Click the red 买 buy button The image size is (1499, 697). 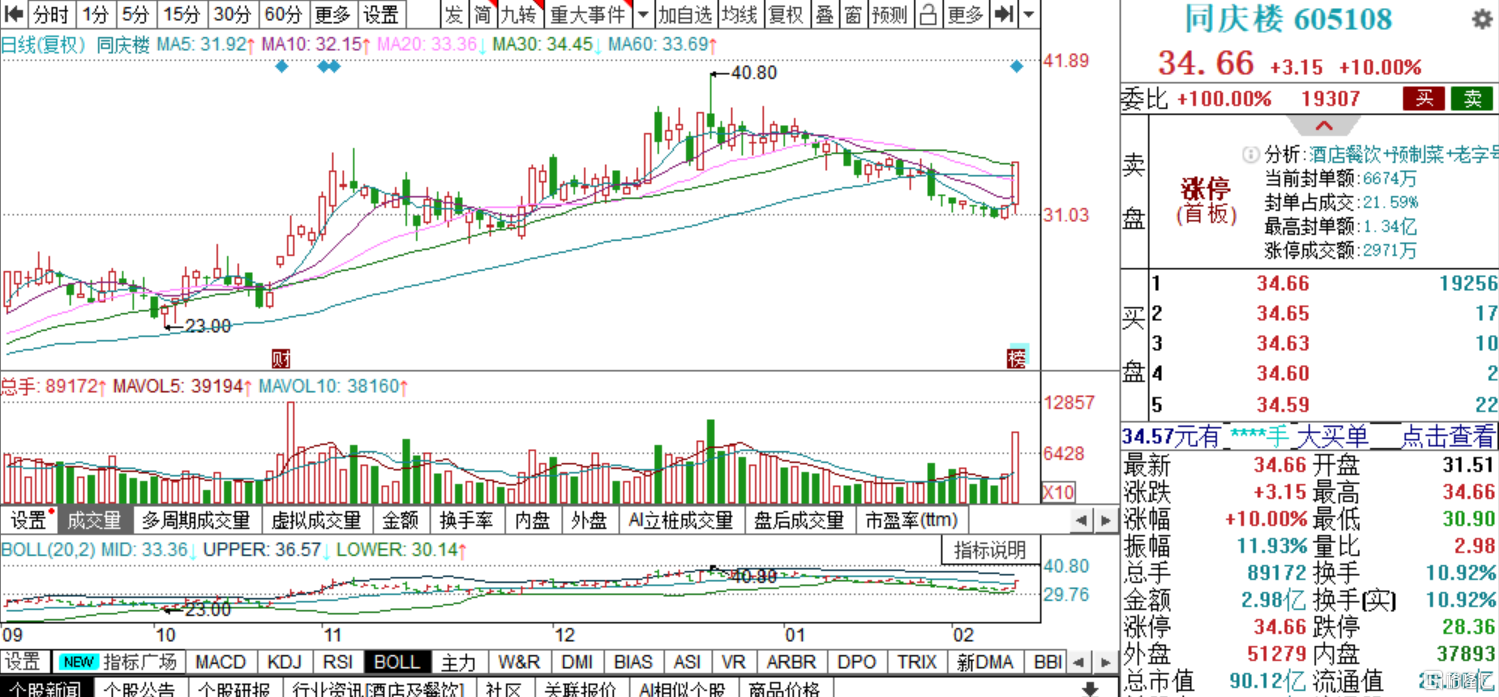click(x=1424, y=98)
